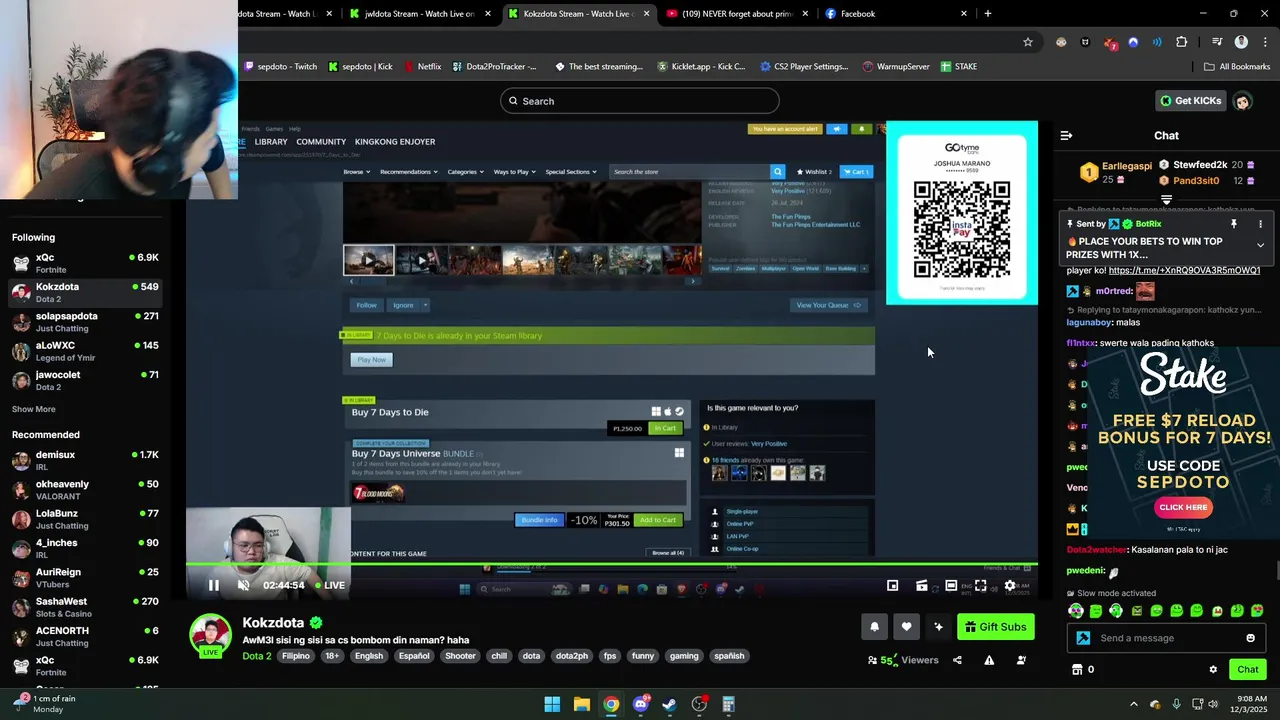
Task: Open the t.me link in chat
Action: tap(1184, 270)
